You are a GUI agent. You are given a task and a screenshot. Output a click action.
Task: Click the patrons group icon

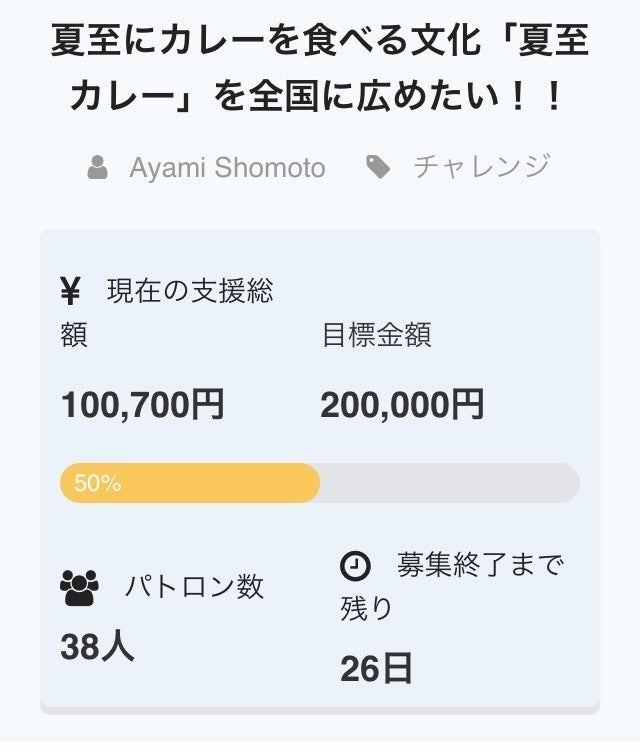click(x=79, y=587)
